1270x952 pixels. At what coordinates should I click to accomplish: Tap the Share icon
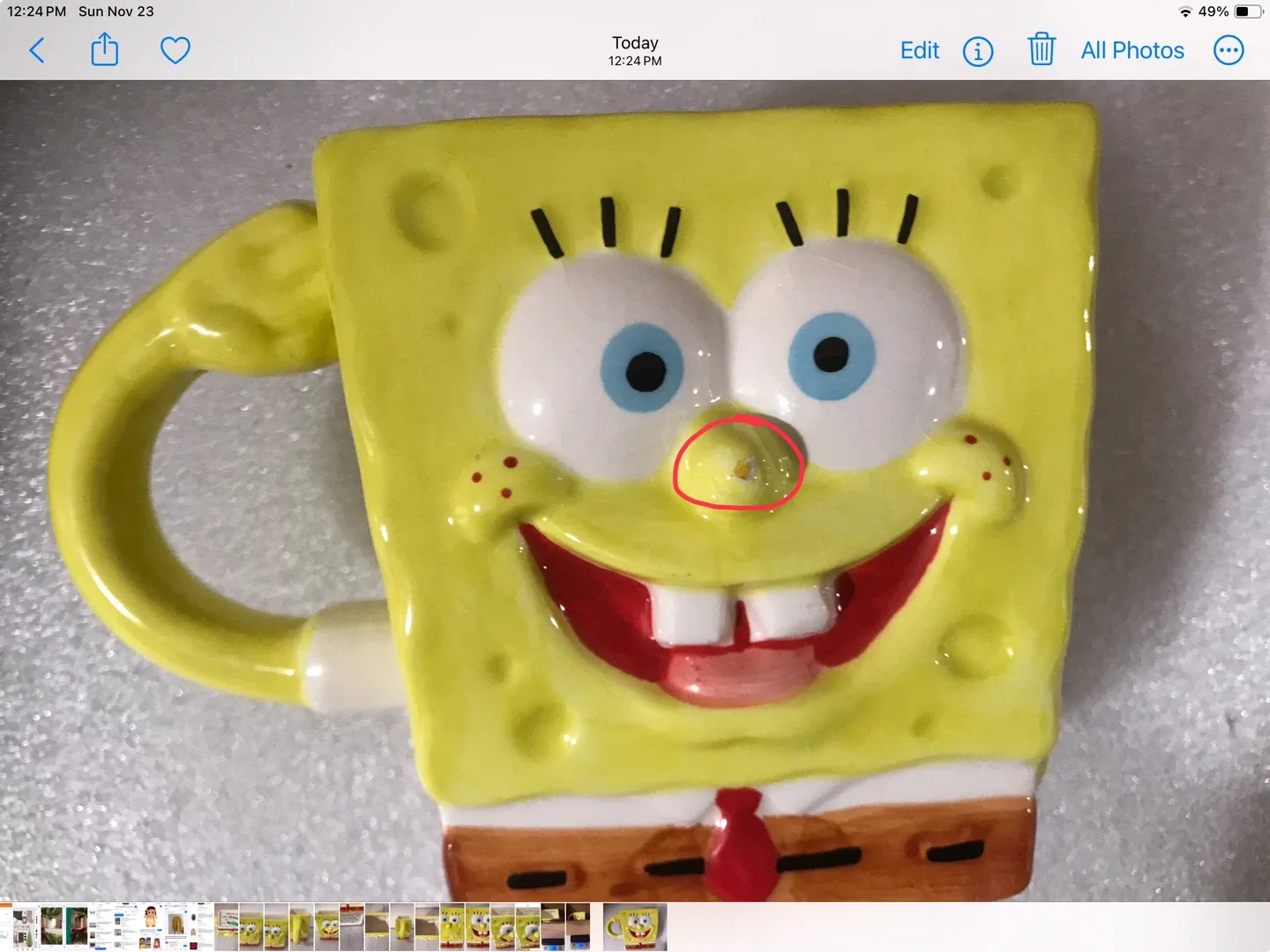pyautogui.click(x=105, y=50)
